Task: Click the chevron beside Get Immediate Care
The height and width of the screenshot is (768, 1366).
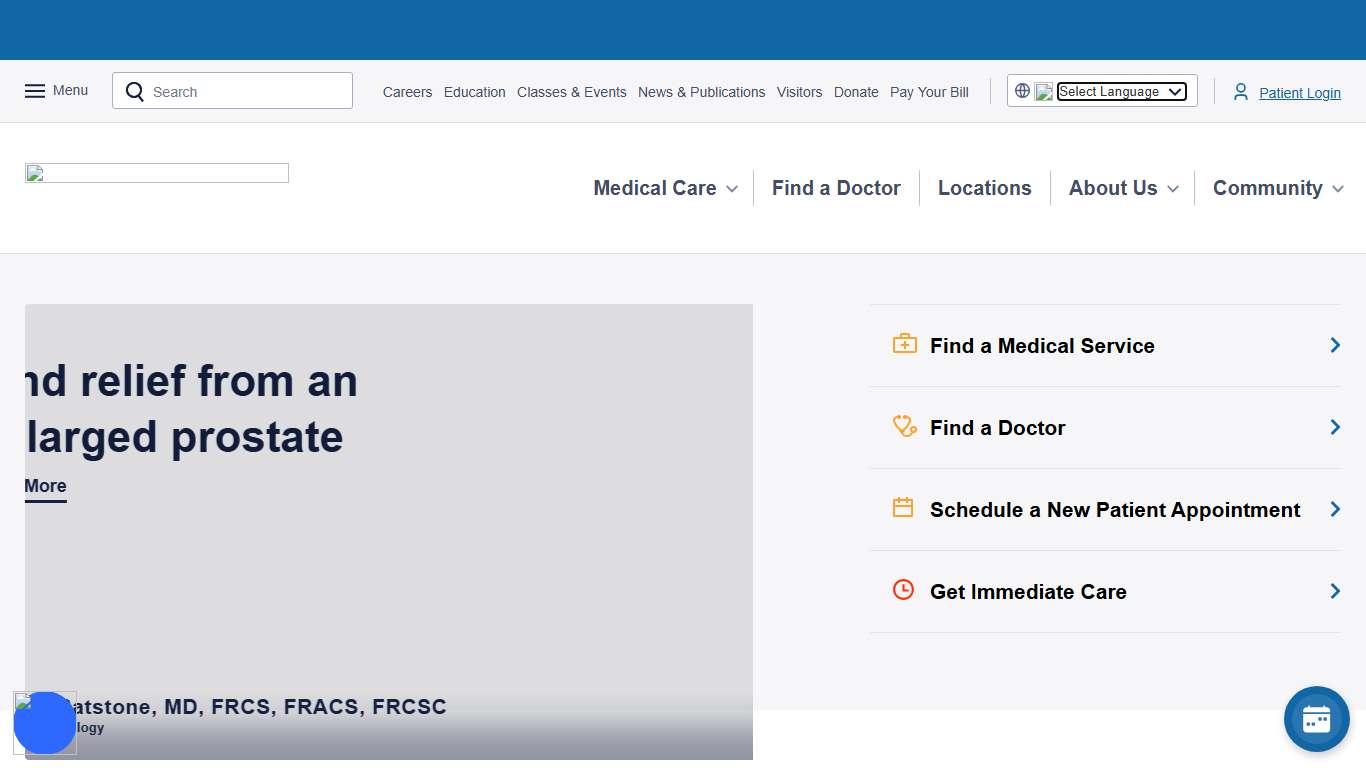Action: [1334, 591]
